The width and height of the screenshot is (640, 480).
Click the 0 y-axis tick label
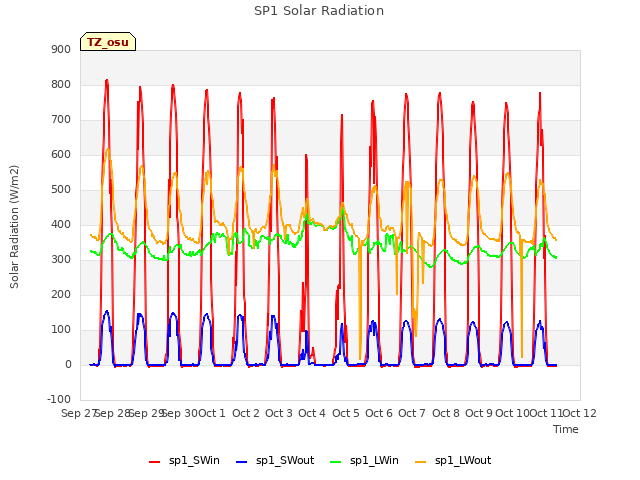coord(68,364)
